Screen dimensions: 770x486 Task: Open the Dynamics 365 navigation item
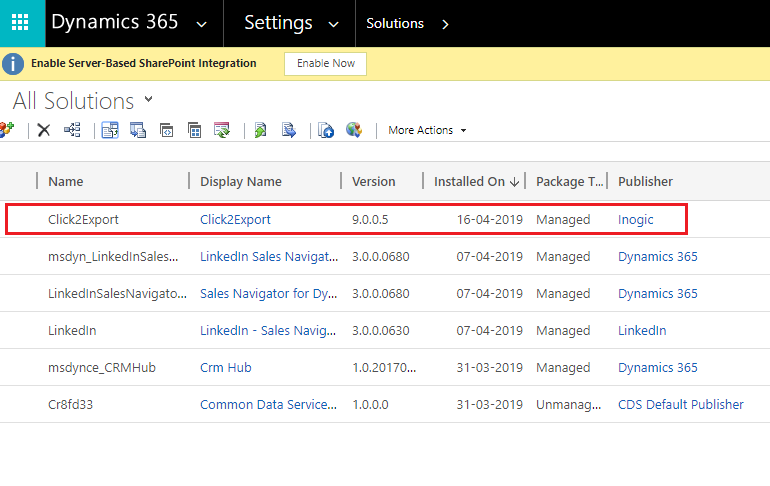(x=114, y=22)
